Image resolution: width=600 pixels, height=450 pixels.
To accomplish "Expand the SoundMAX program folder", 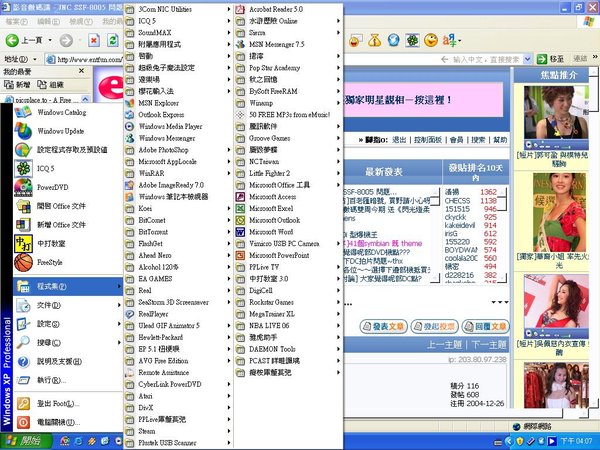I will (x=179, y=33).
